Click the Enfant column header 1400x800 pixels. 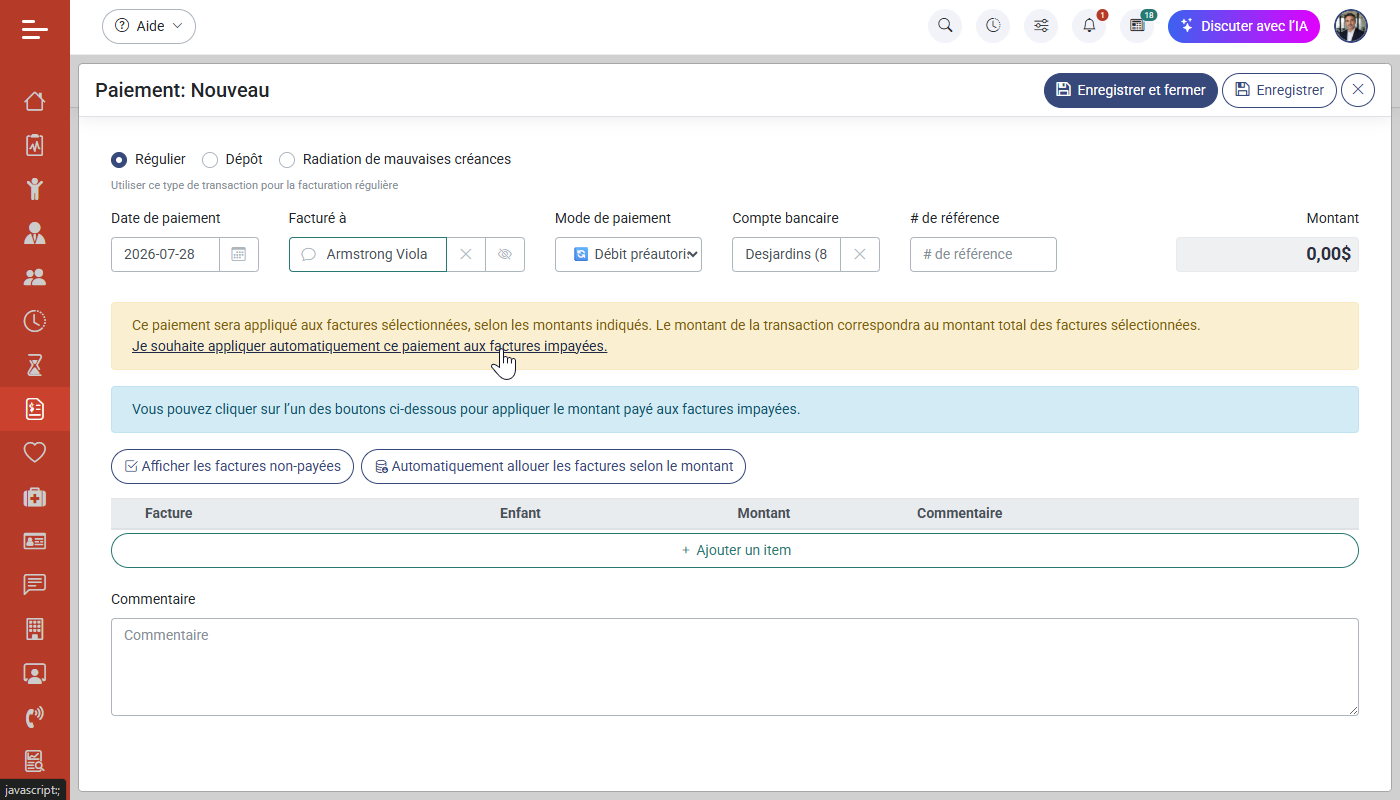520,513
